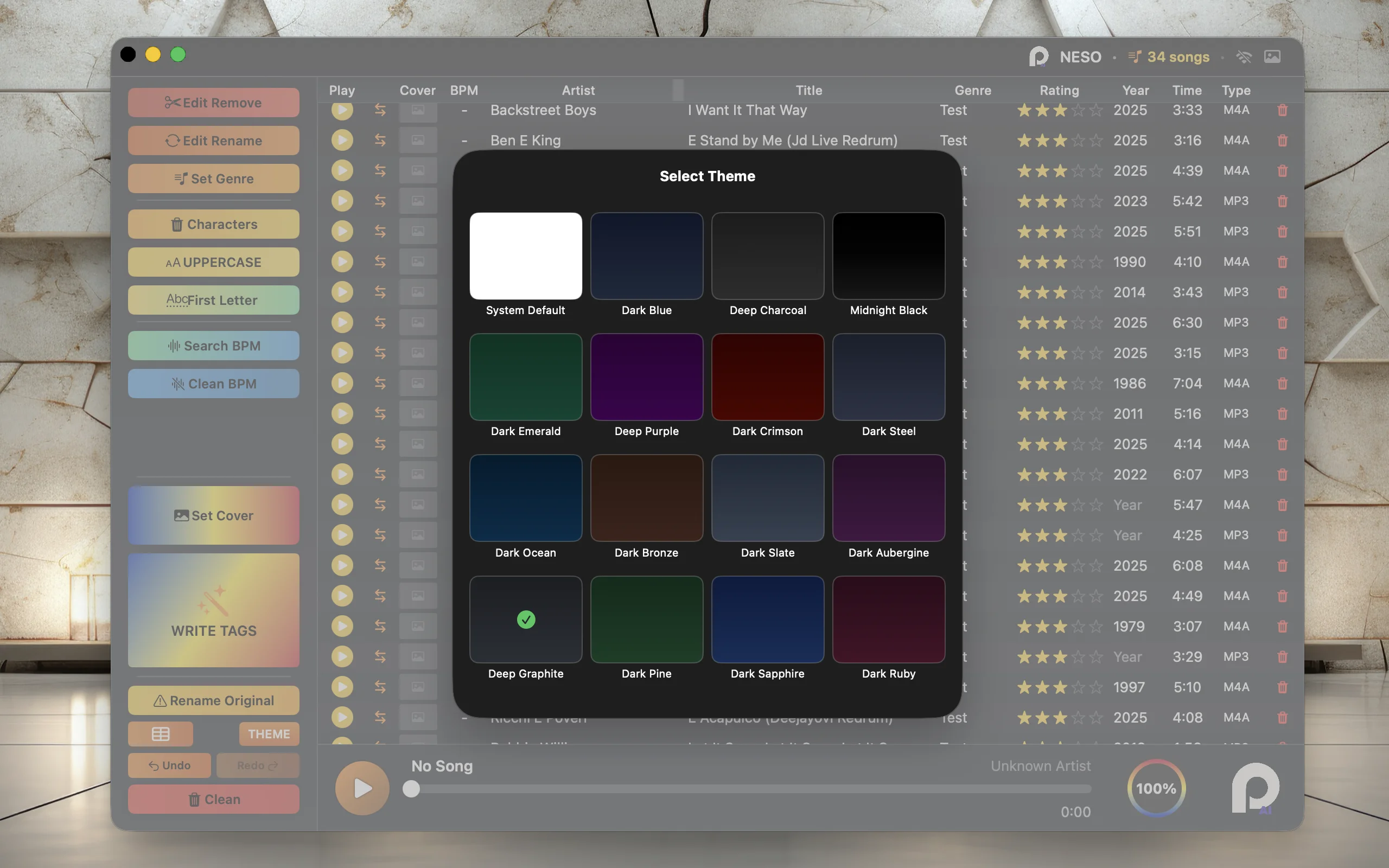The height and width of the screenshot is (868, 1389).
Task: Click swap arrows icon on Ben E King row
Action: pyautogui.click(x=380, y=140)
